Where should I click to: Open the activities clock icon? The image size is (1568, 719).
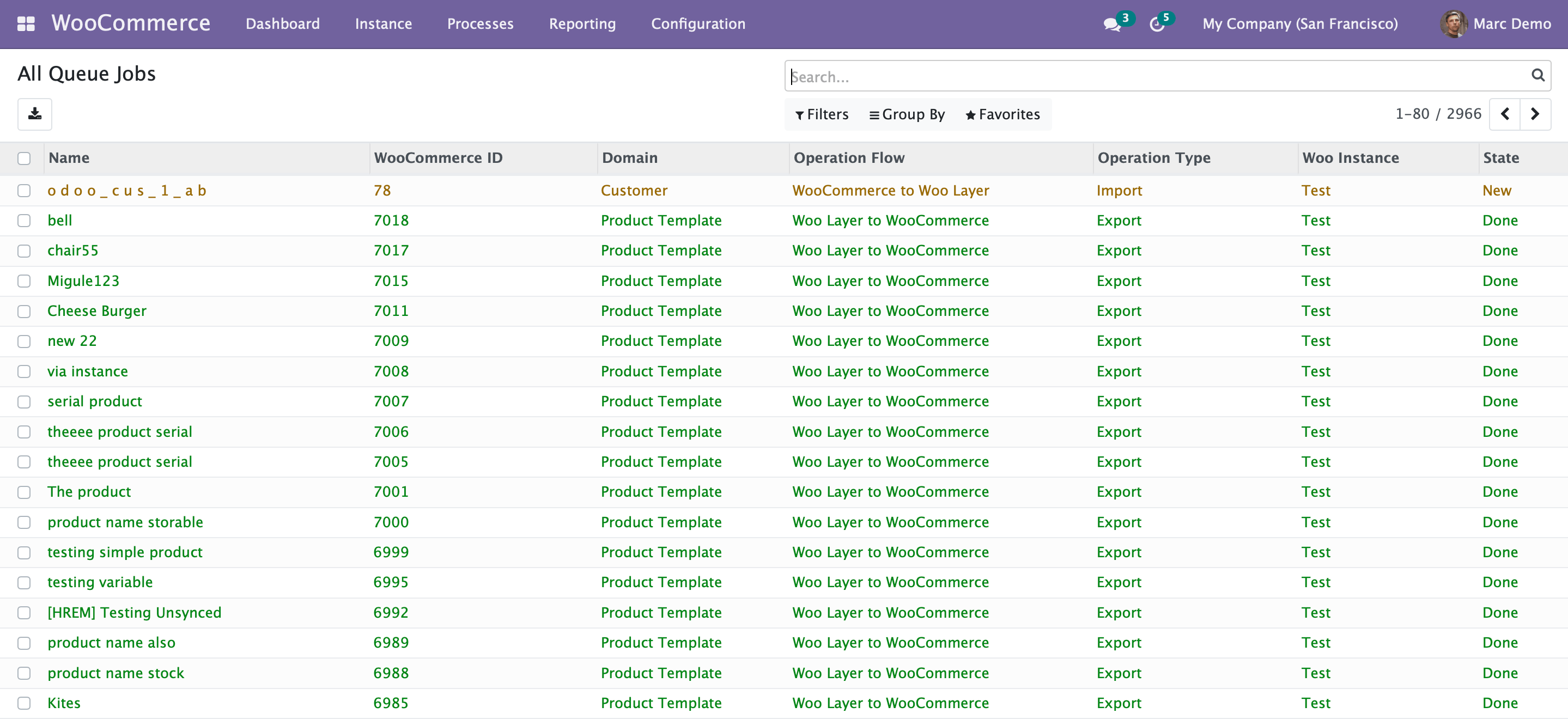coord(1157,25)
